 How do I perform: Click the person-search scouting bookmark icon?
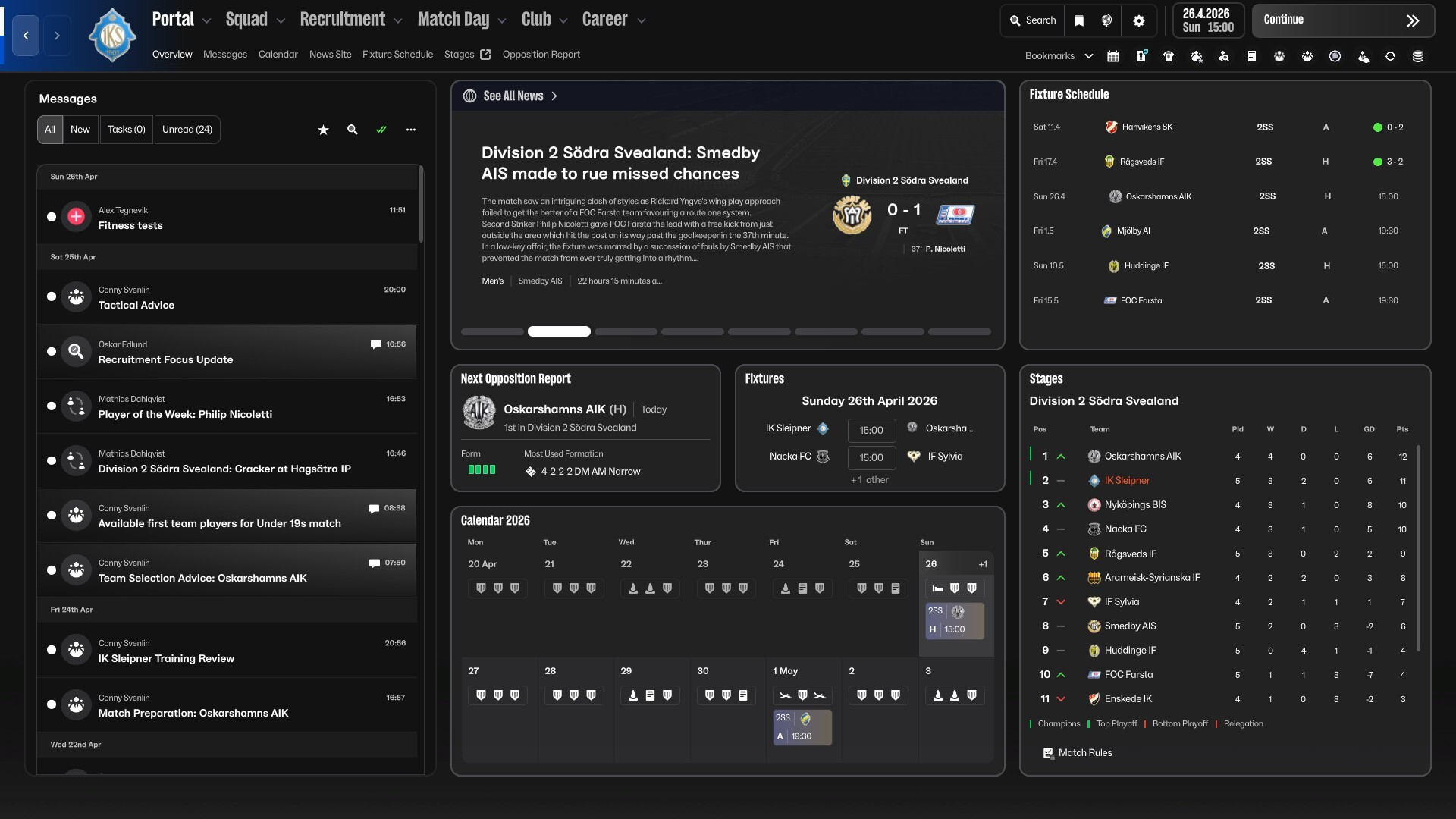(1224, 56)
